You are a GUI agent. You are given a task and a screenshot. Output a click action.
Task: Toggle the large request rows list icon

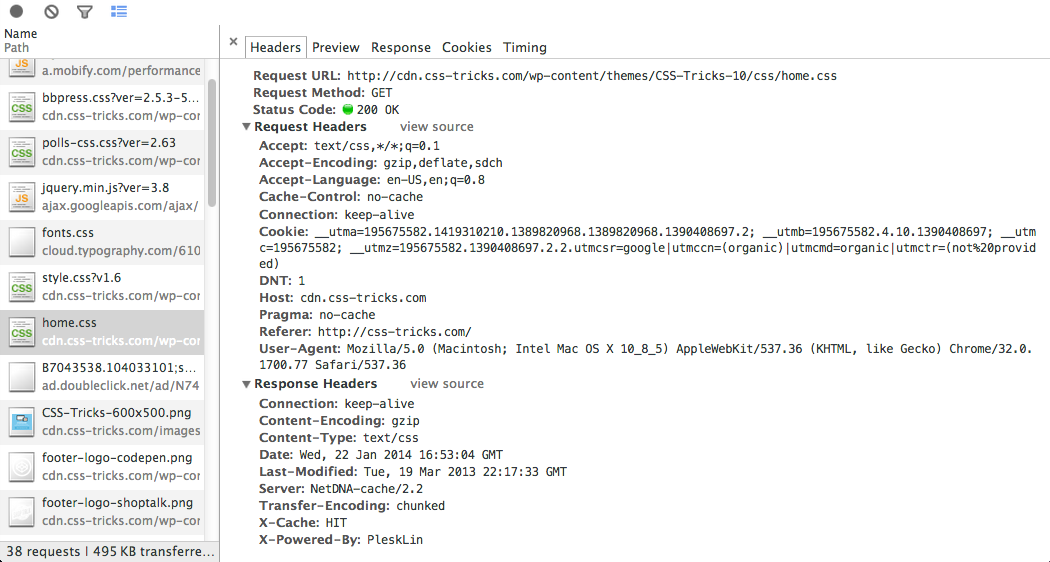(x=119, y=12)
